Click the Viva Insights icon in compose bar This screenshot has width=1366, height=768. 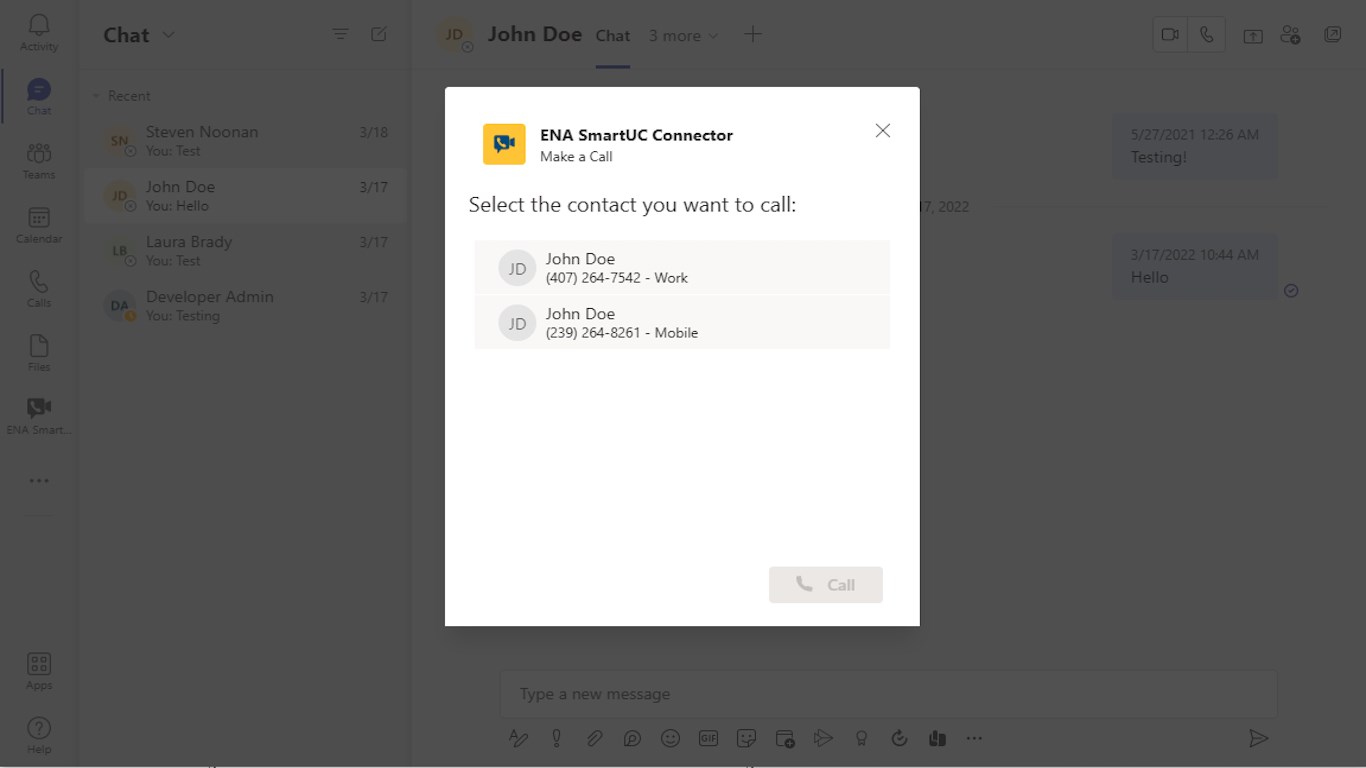click(937, 738)
